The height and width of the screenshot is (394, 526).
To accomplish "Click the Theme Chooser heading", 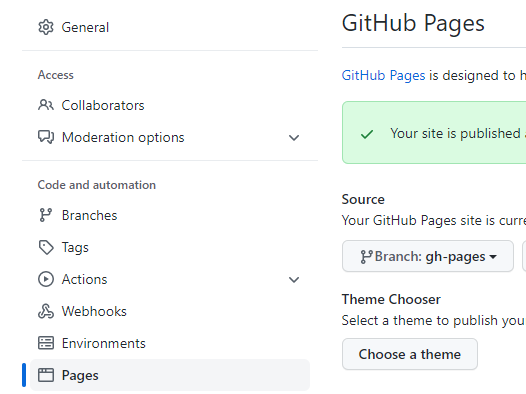I will (x=391, y=299).
